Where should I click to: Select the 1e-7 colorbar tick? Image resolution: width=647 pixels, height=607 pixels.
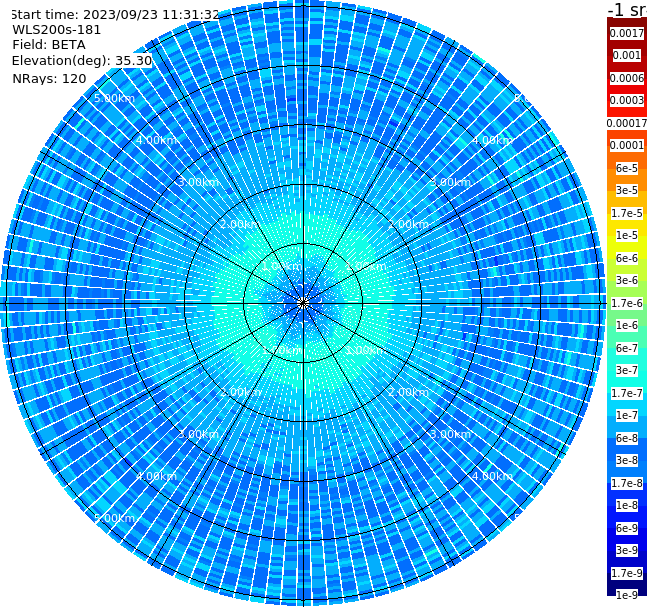click(627, 415)
